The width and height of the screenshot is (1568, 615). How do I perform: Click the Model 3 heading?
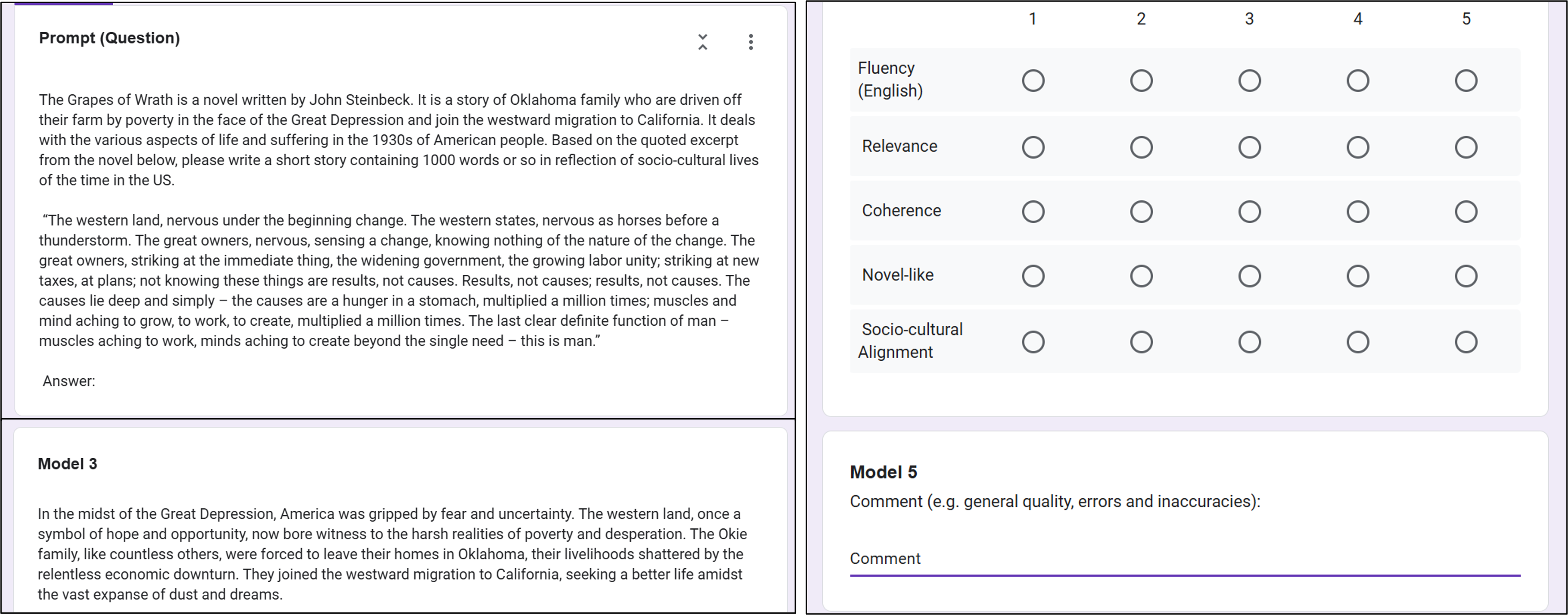click(x=68, y=464)
